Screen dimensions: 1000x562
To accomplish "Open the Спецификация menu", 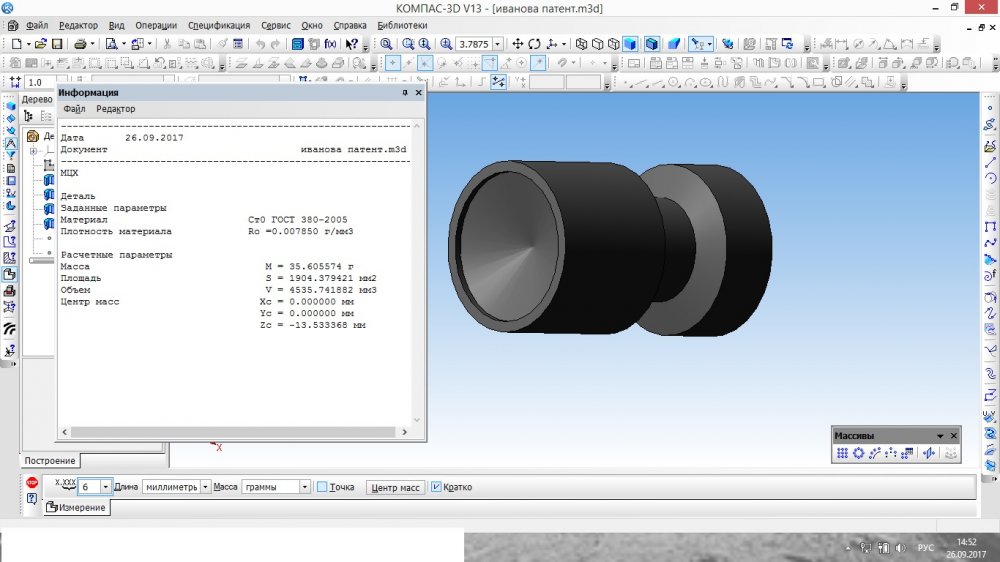I will 219,26.
